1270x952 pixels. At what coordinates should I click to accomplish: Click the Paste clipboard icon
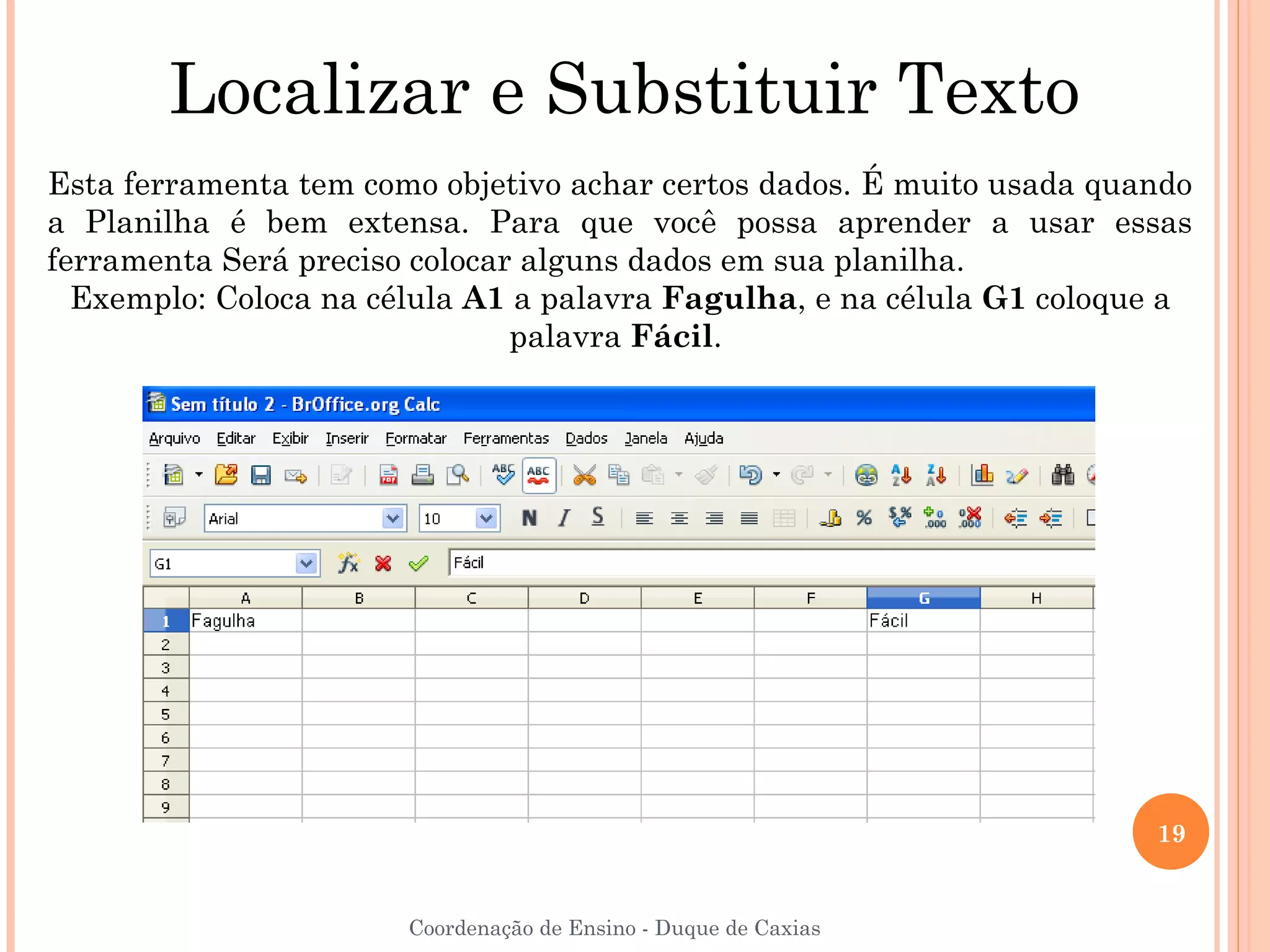click(x=653, y=475)
